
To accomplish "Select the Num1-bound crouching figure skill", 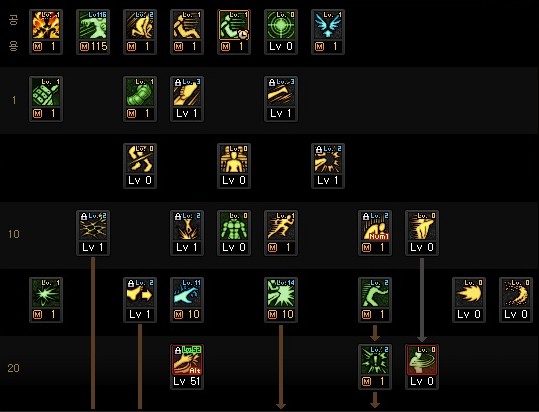I will pyautogui.click(x=375, y=226).
